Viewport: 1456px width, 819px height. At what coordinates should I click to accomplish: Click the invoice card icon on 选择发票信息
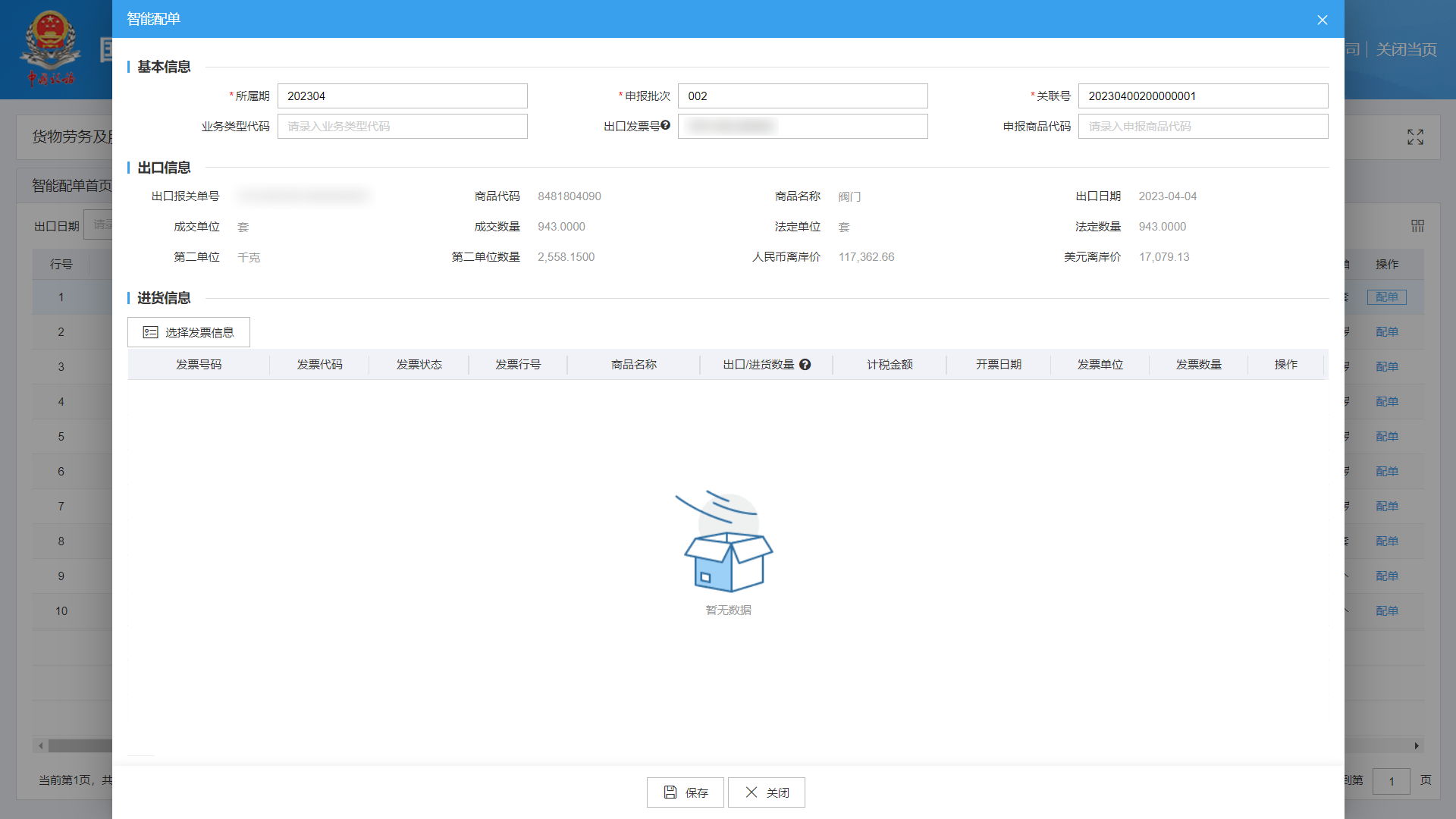(x=150, y=331)
